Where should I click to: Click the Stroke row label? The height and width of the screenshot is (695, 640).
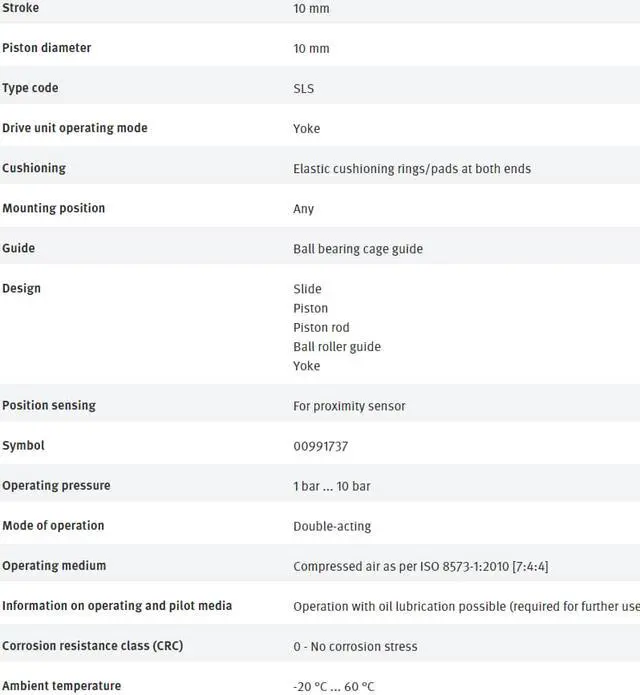(x=21, y=8)
